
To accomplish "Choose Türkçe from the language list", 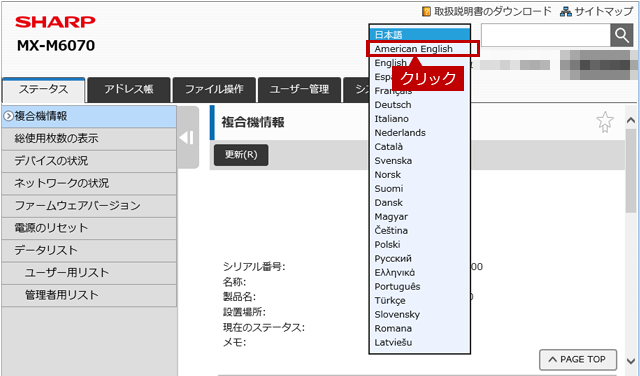I will click(x=420, y=300).
